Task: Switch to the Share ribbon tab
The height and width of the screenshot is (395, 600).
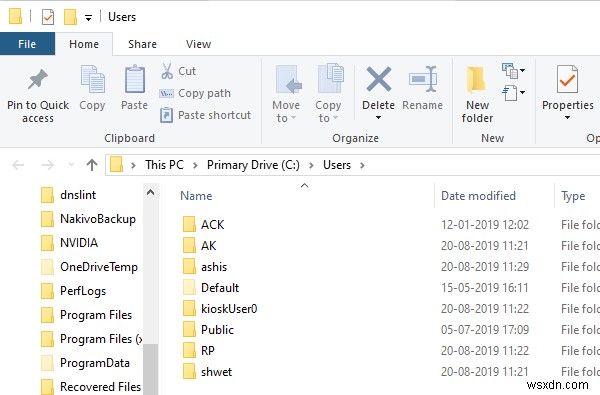Action: pyautogui.click(x=142, y=44)
